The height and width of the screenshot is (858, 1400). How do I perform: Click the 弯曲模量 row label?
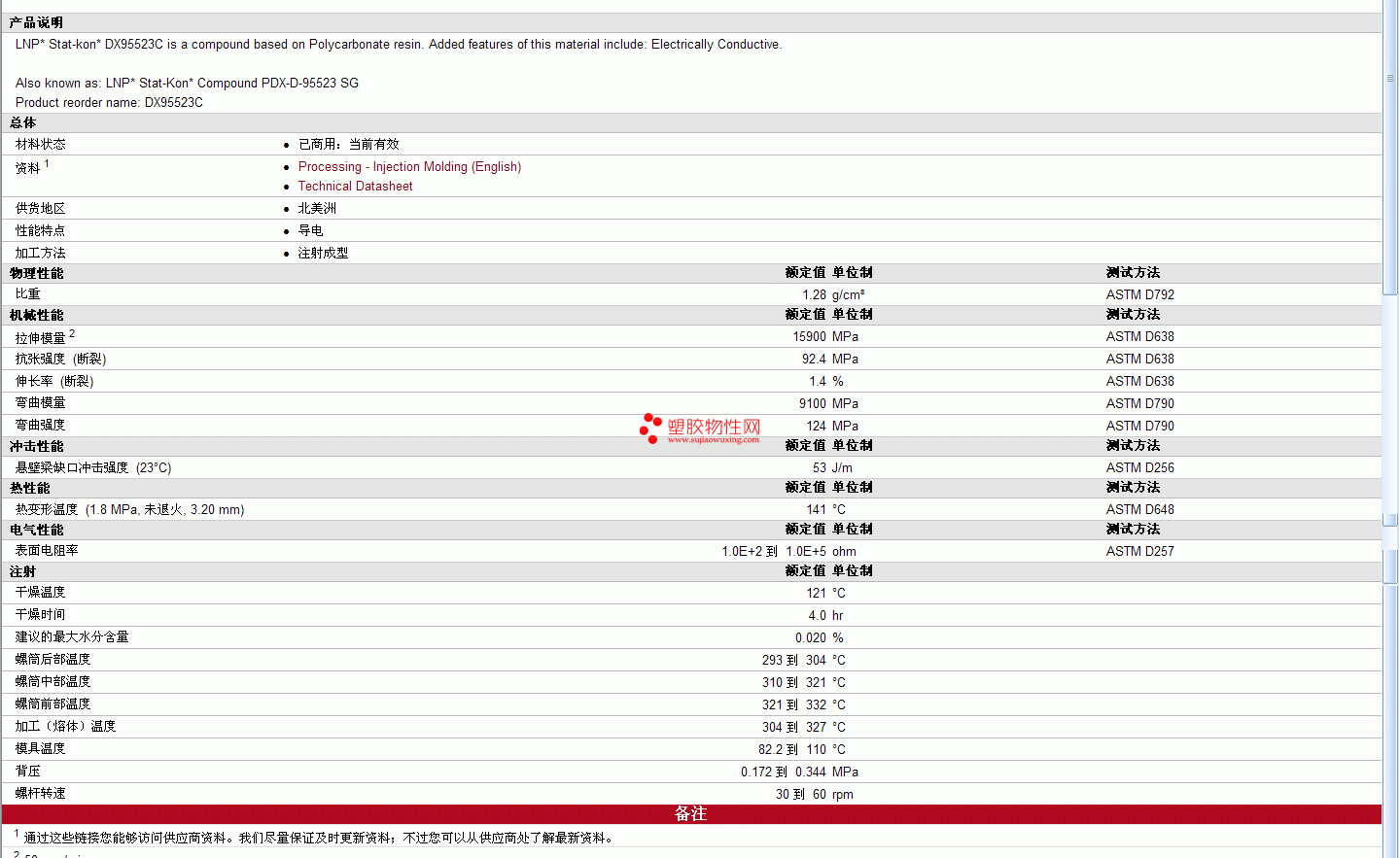click(41, 403)
